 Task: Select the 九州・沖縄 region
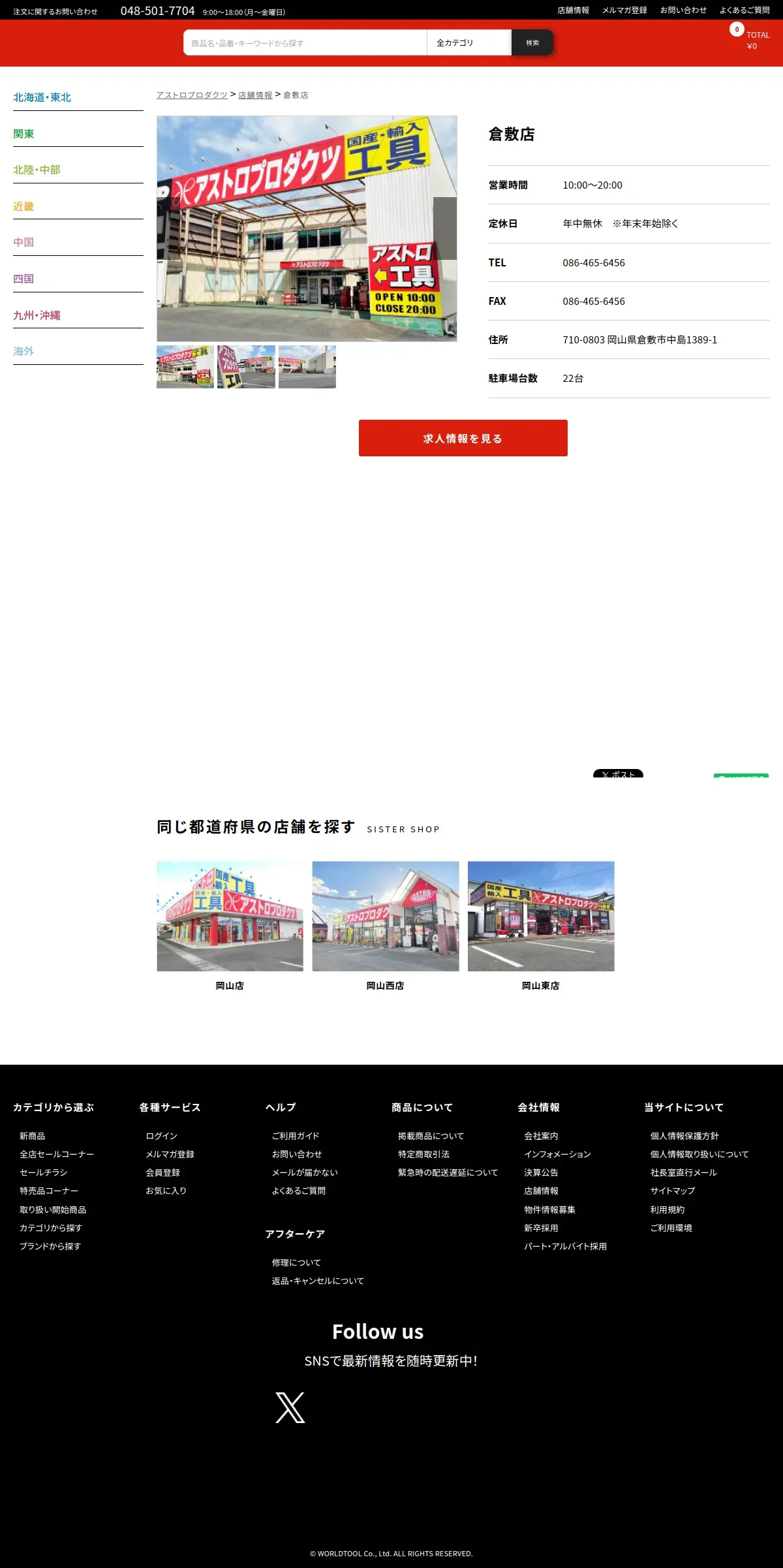pyautogui.click(x=37, y=315)
